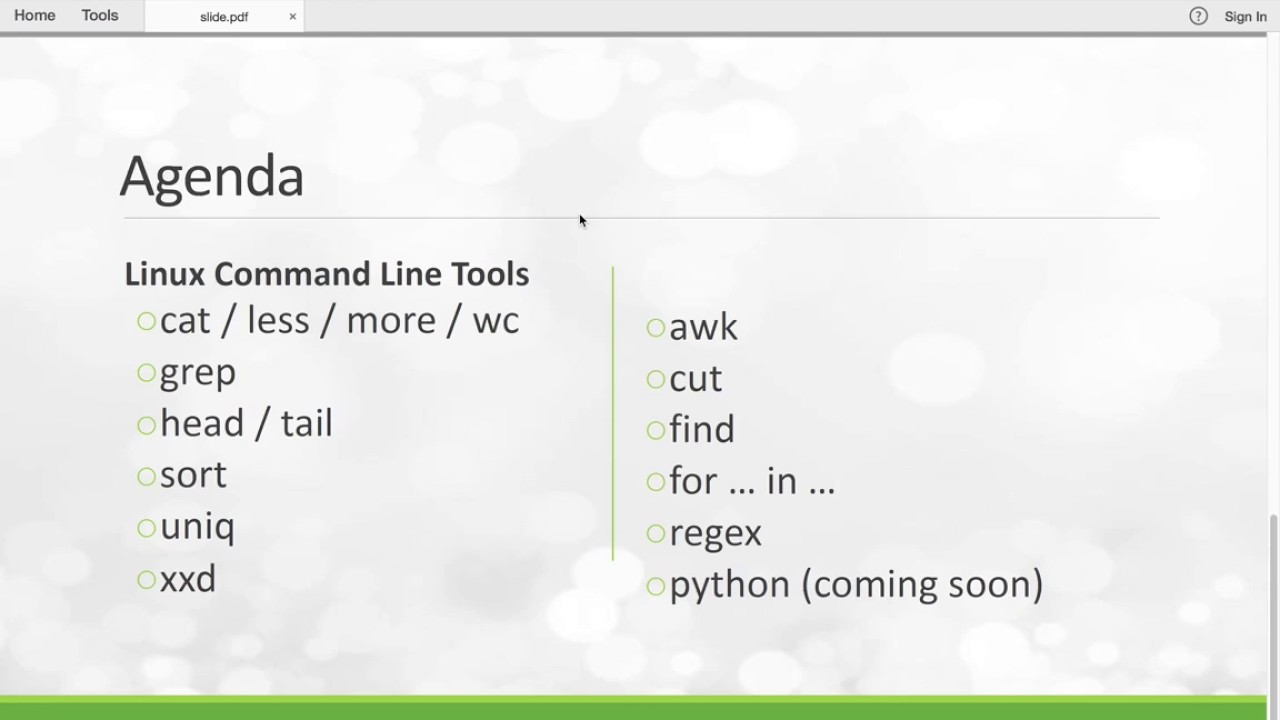Select the slide.pdf document tab
This screenshot has height=720, width=1280.
click(223, 17)
